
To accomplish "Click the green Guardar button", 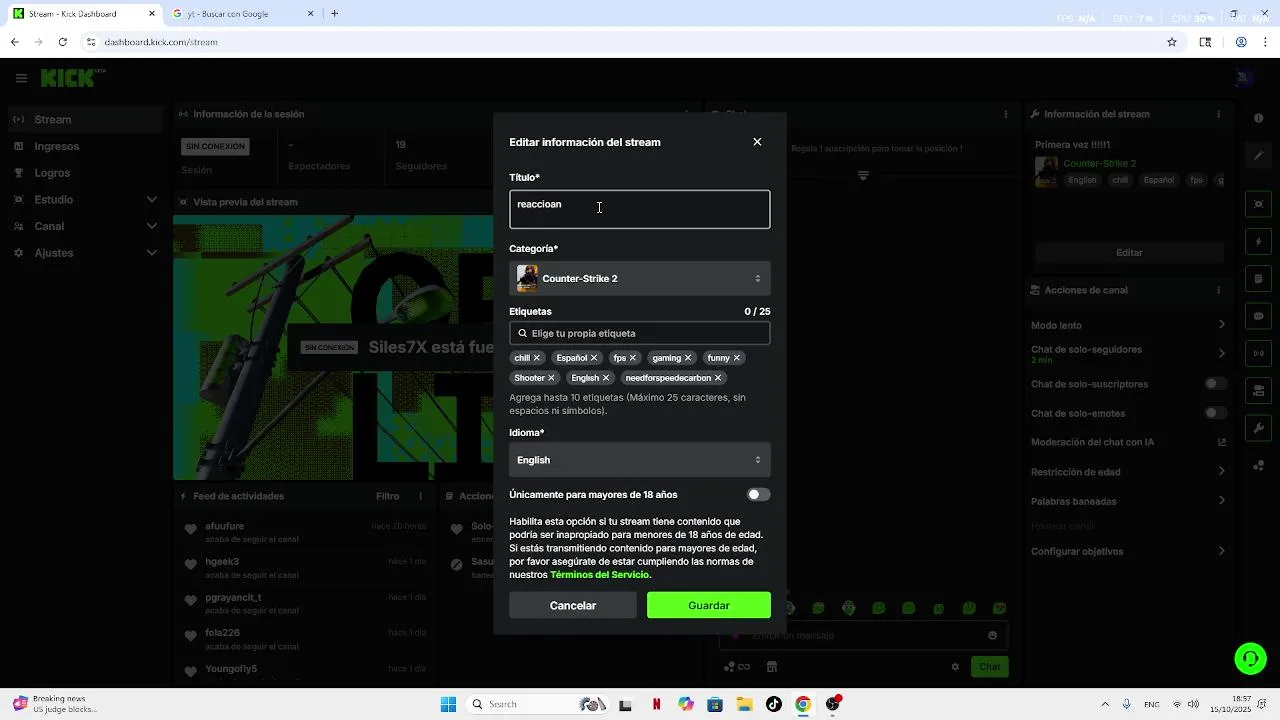I will tap(709, 605).
